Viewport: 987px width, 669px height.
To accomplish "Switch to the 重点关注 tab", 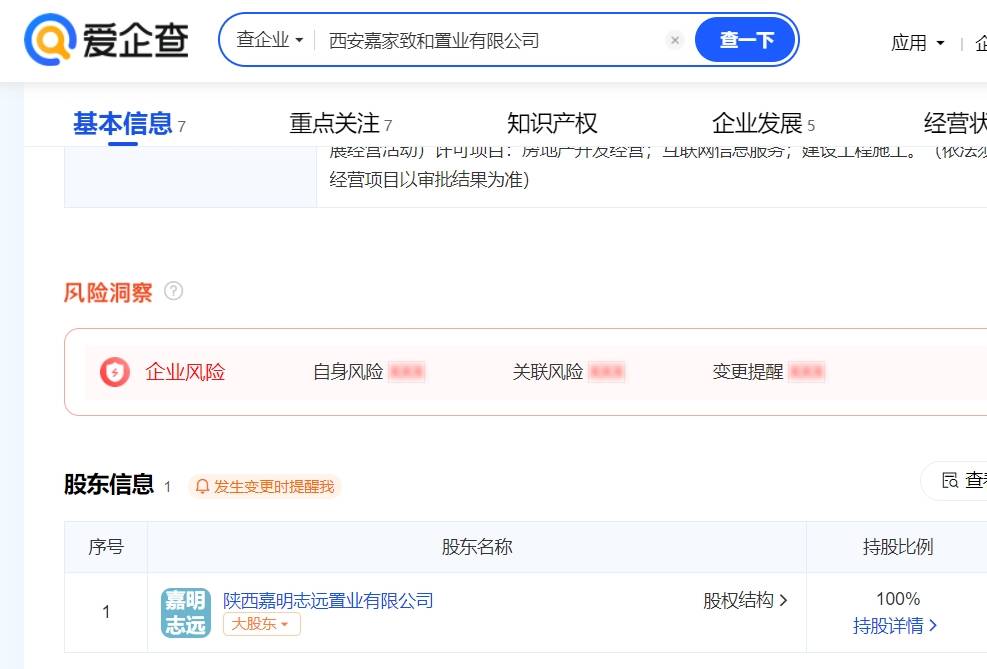I will [x=341, y=123].
